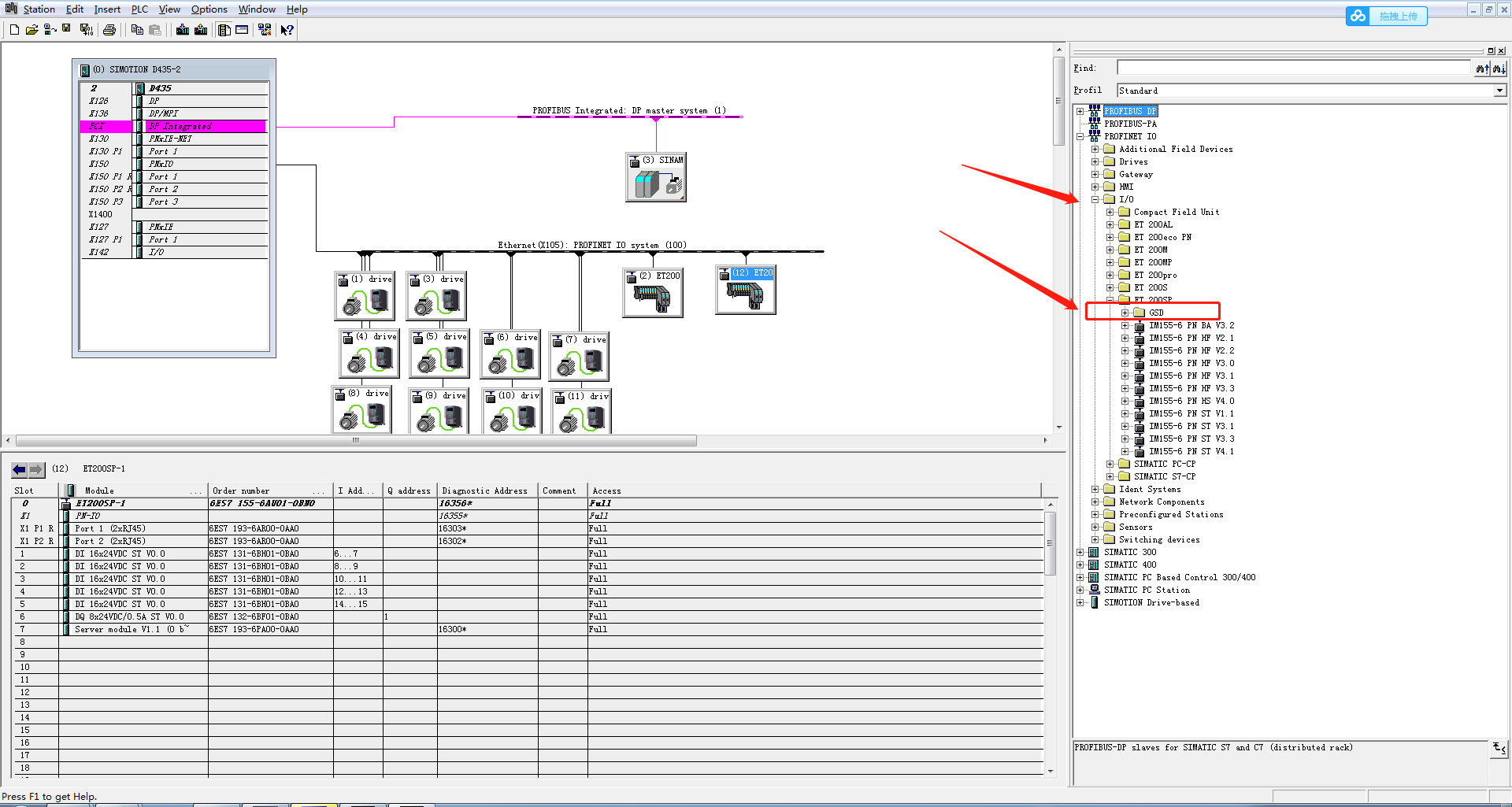Click the search-up binoculars icon
1512x807 pixels.
[1482, 68]
